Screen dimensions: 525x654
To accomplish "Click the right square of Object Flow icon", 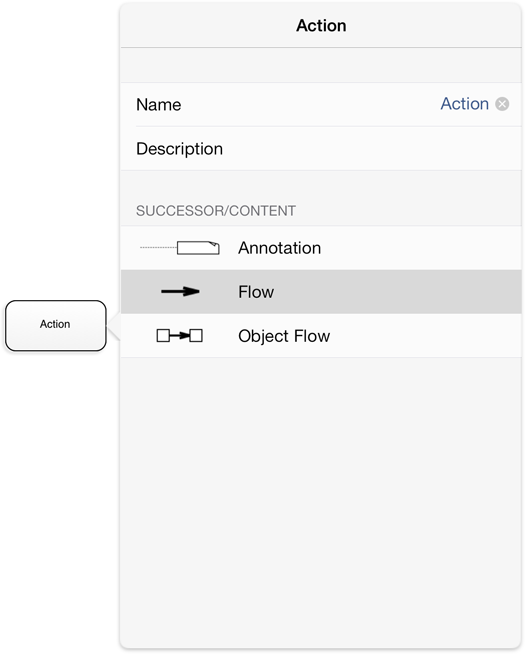I will pos(196,335).
